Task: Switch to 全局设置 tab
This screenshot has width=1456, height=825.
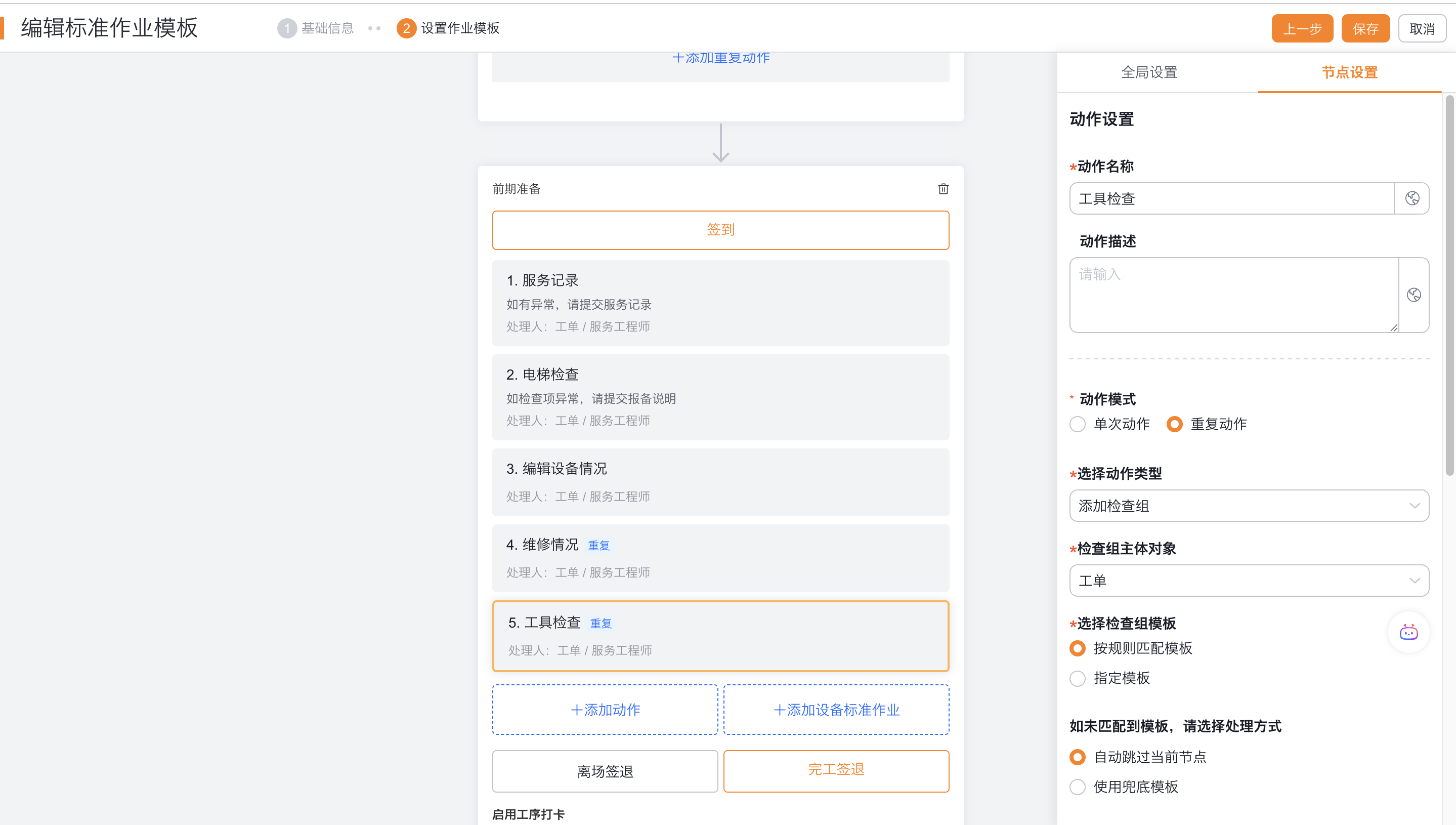Action: point(1149,72)
